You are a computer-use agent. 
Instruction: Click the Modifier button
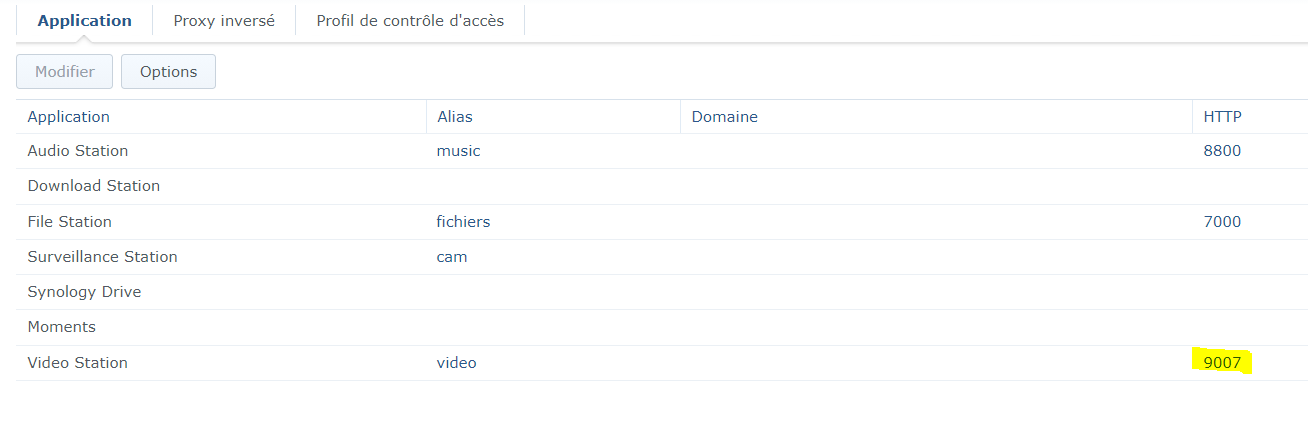coord(65,72)
